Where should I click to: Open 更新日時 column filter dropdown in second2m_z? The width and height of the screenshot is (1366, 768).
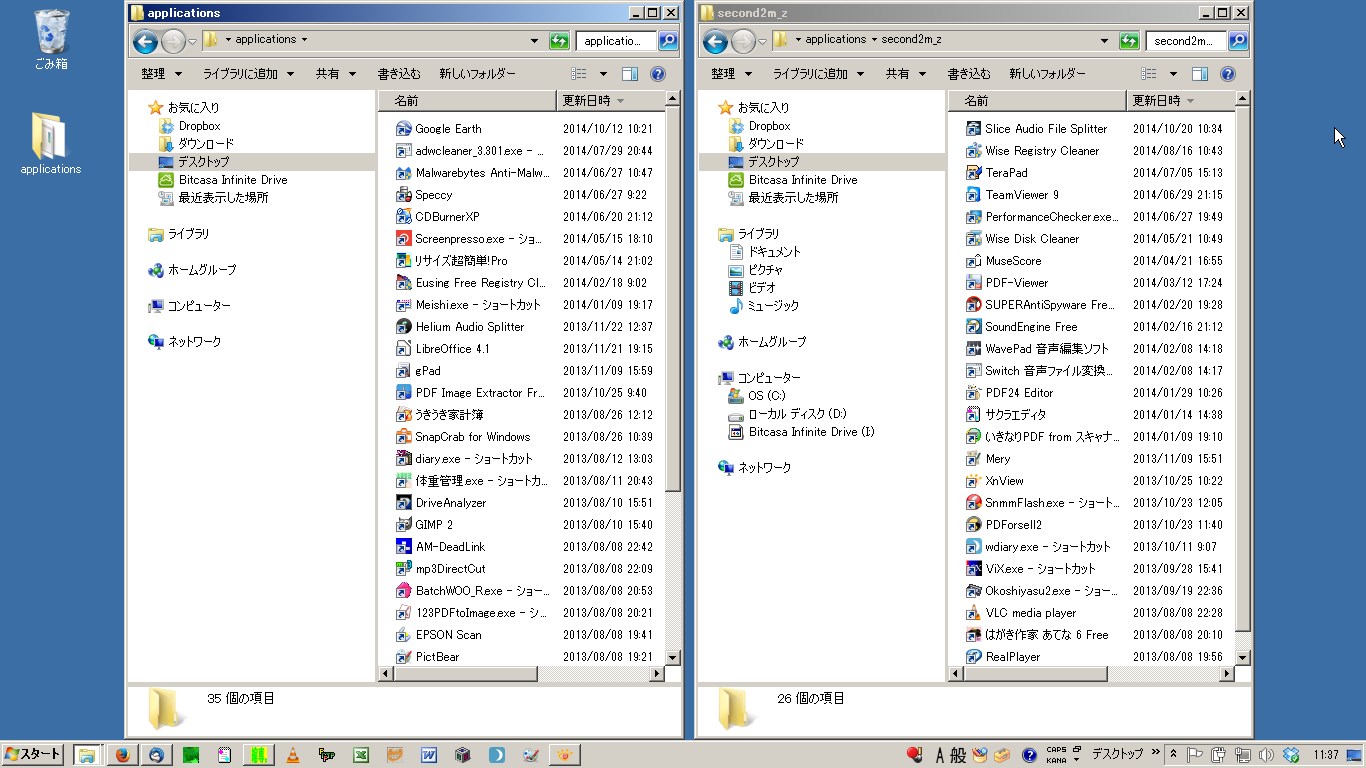pyautogui.click(x=1190, y=101)
